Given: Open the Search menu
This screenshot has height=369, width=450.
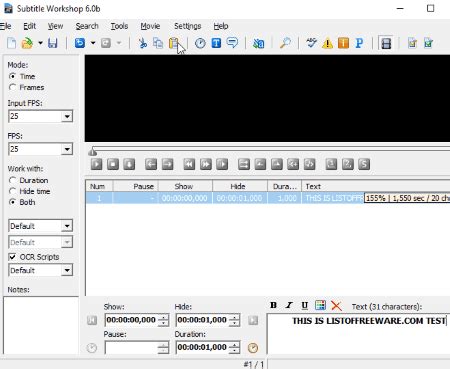Looking at the screenshot, I should [87, 26].
